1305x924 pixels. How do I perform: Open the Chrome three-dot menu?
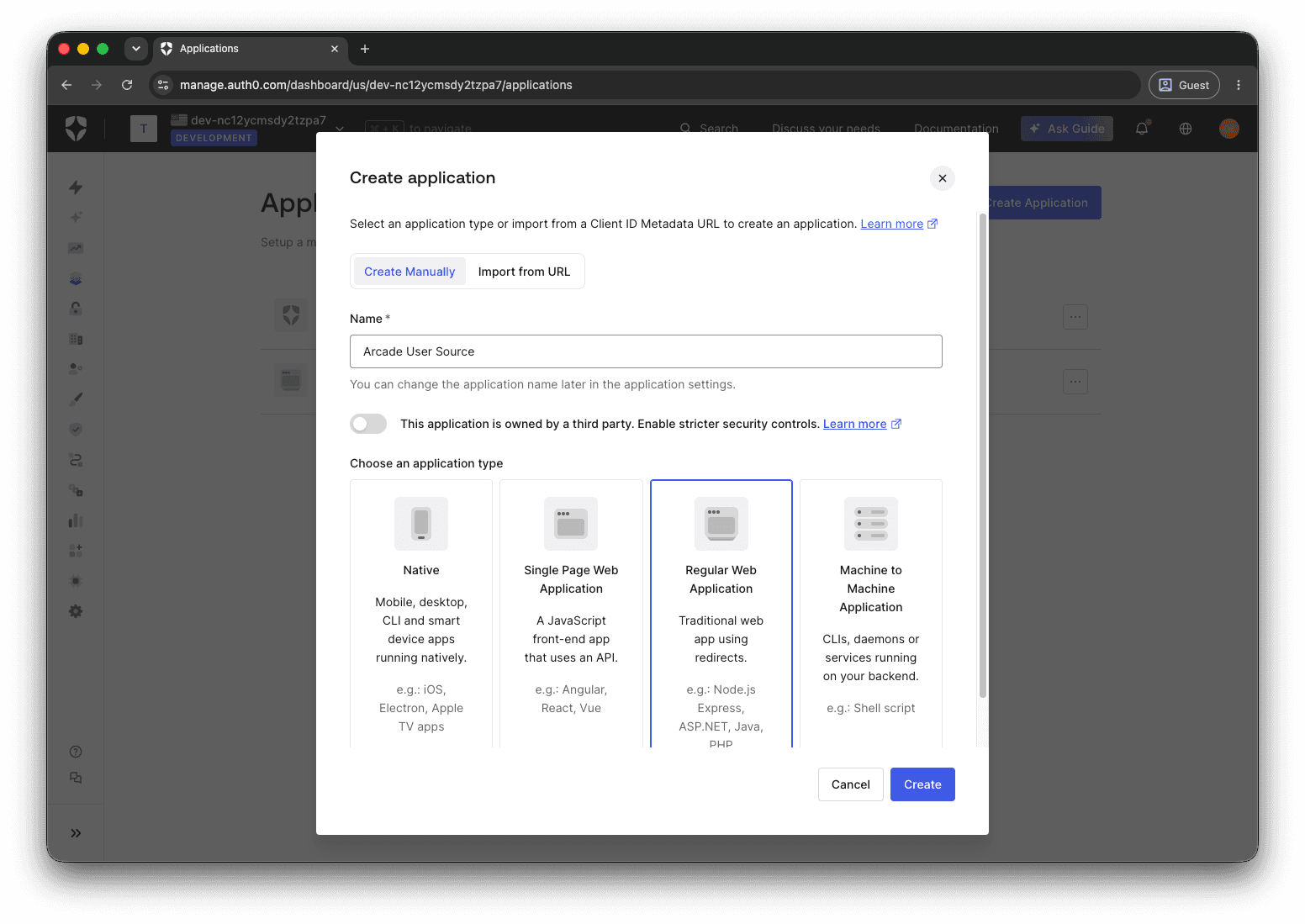point(1239,85)
